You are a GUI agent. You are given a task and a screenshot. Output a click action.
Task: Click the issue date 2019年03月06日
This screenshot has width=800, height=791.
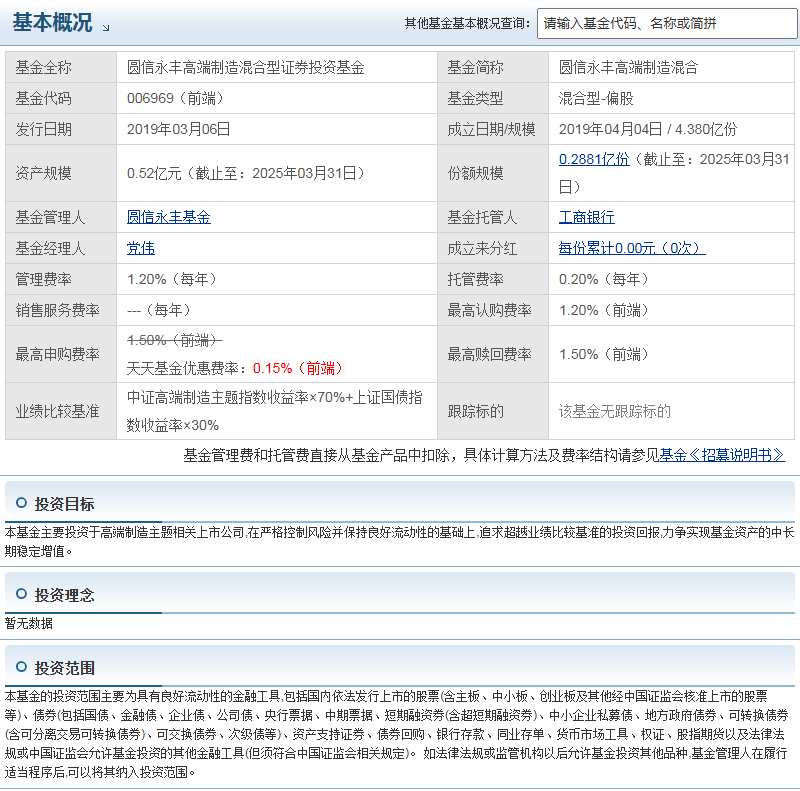(x=179, y=129)
